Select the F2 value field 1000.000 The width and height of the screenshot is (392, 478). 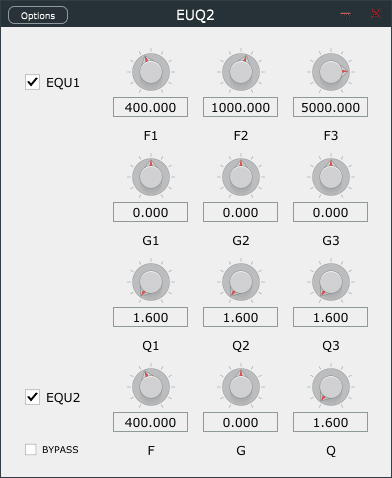click(240, 107)
